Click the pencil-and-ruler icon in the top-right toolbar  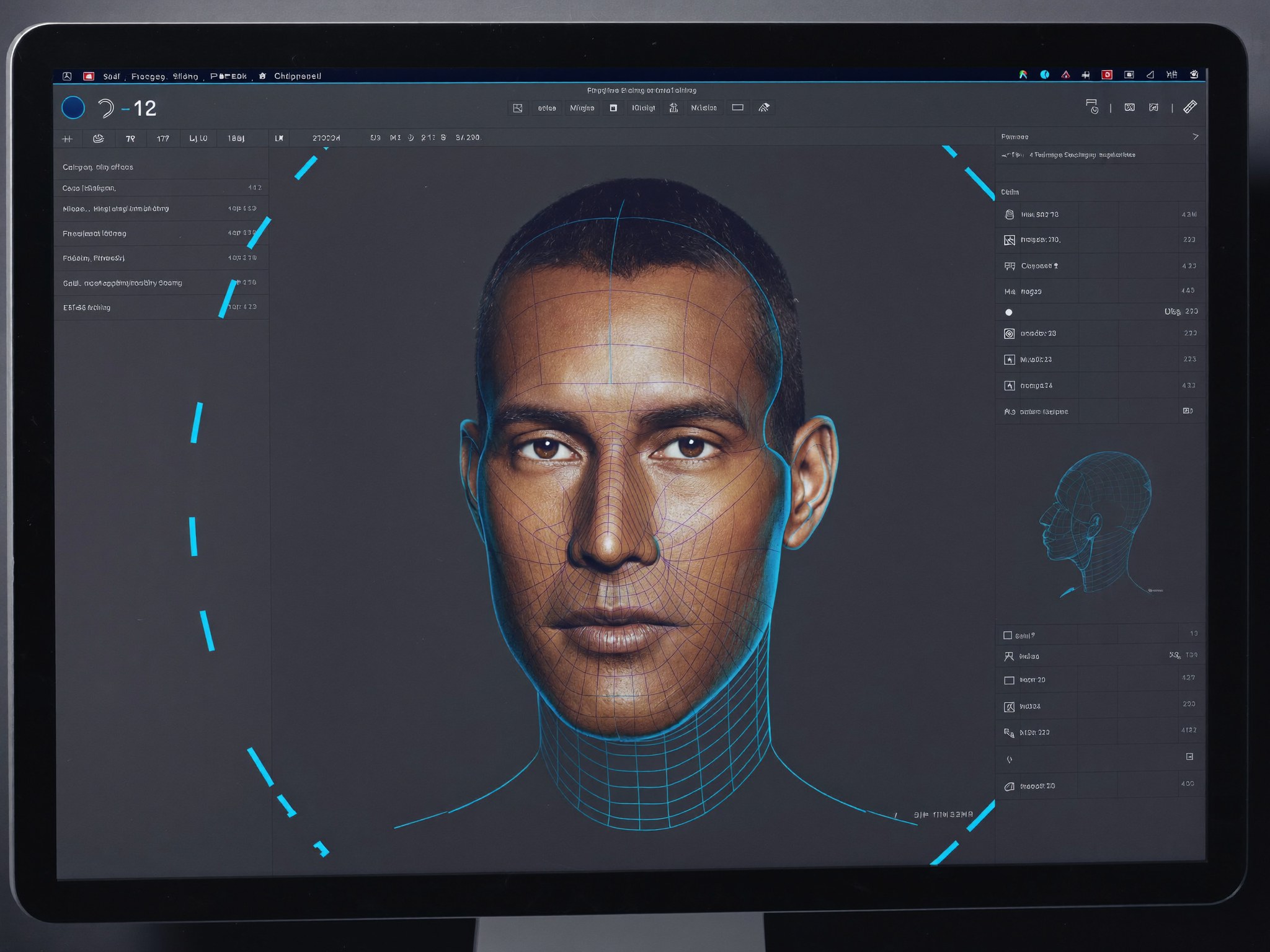click(x=1190, y=107)
